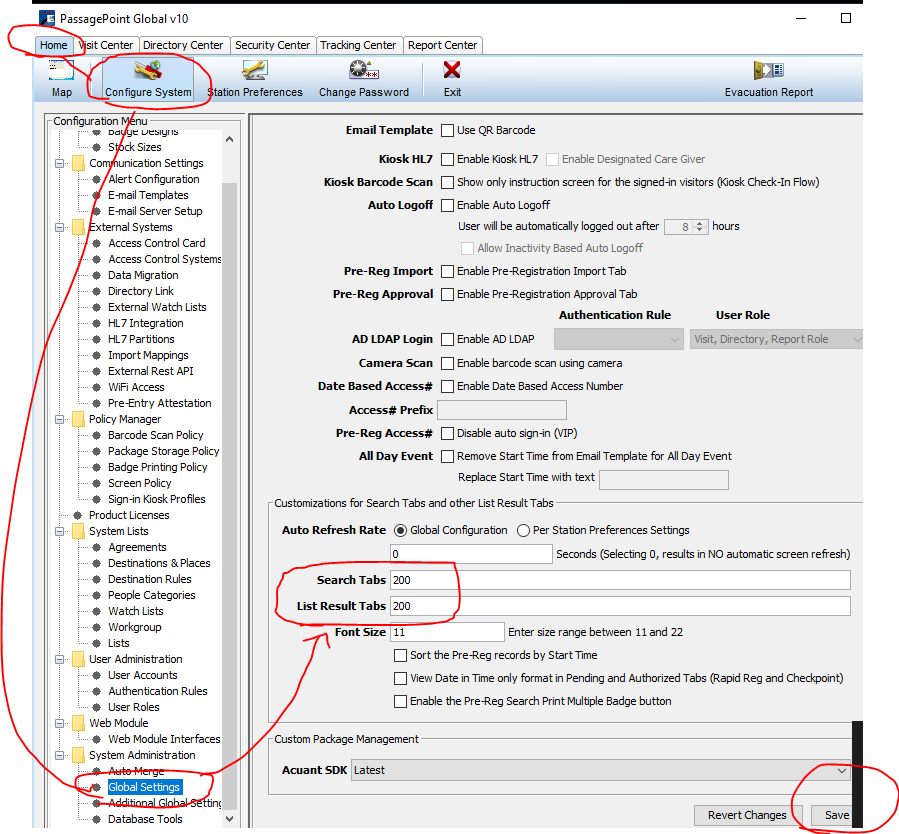Click the Configure System icon

(x=148, y=71)
